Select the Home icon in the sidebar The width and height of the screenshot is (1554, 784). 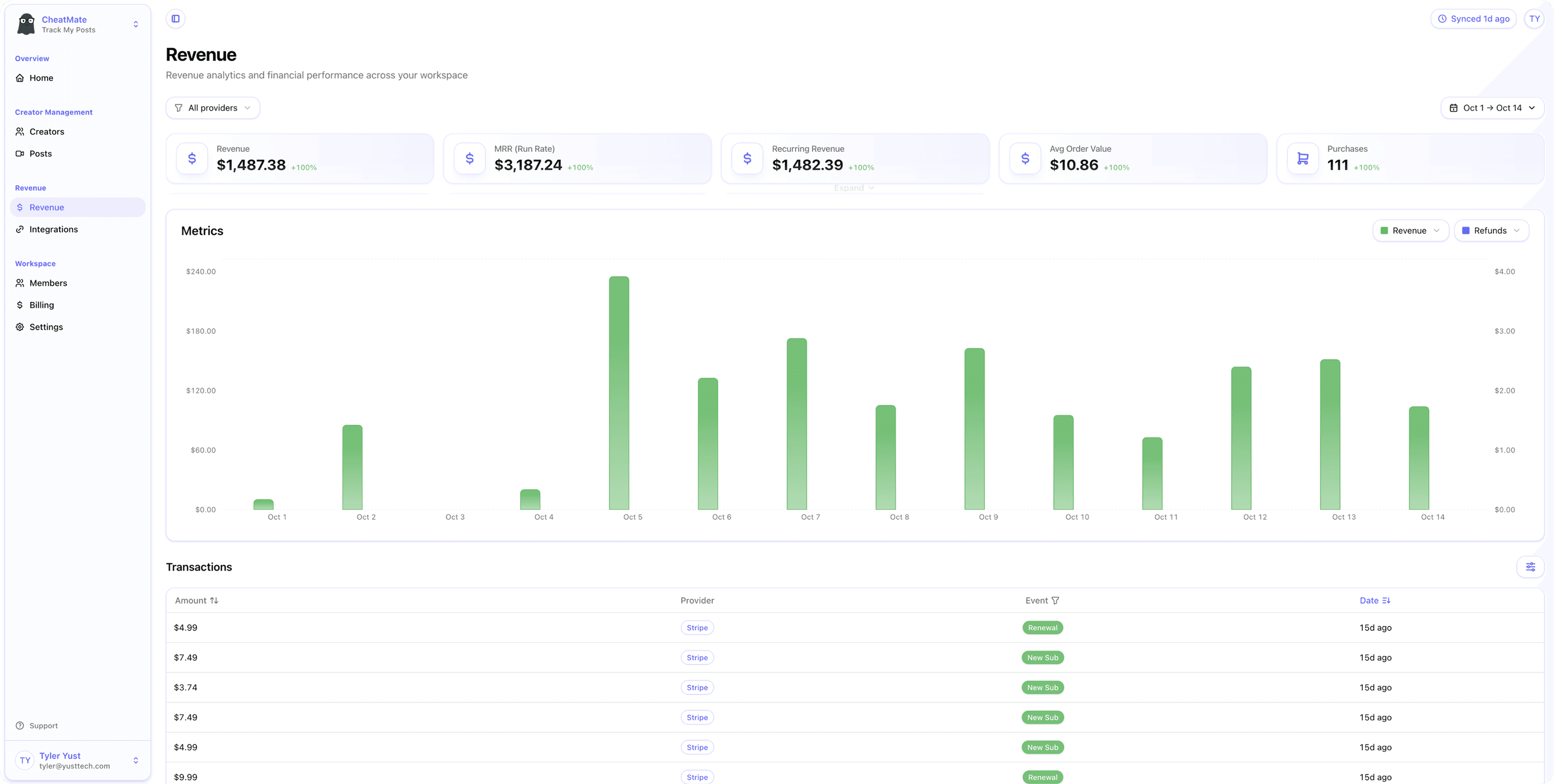20,77
